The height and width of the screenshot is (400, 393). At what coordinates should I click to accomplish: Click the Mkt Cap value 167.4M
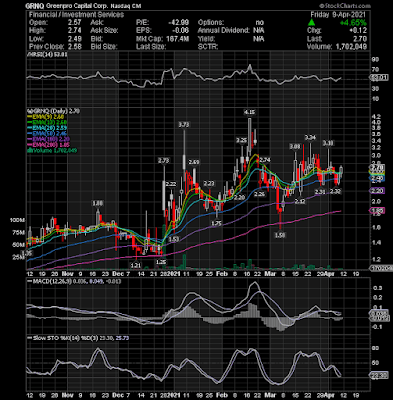click(178, 39)
